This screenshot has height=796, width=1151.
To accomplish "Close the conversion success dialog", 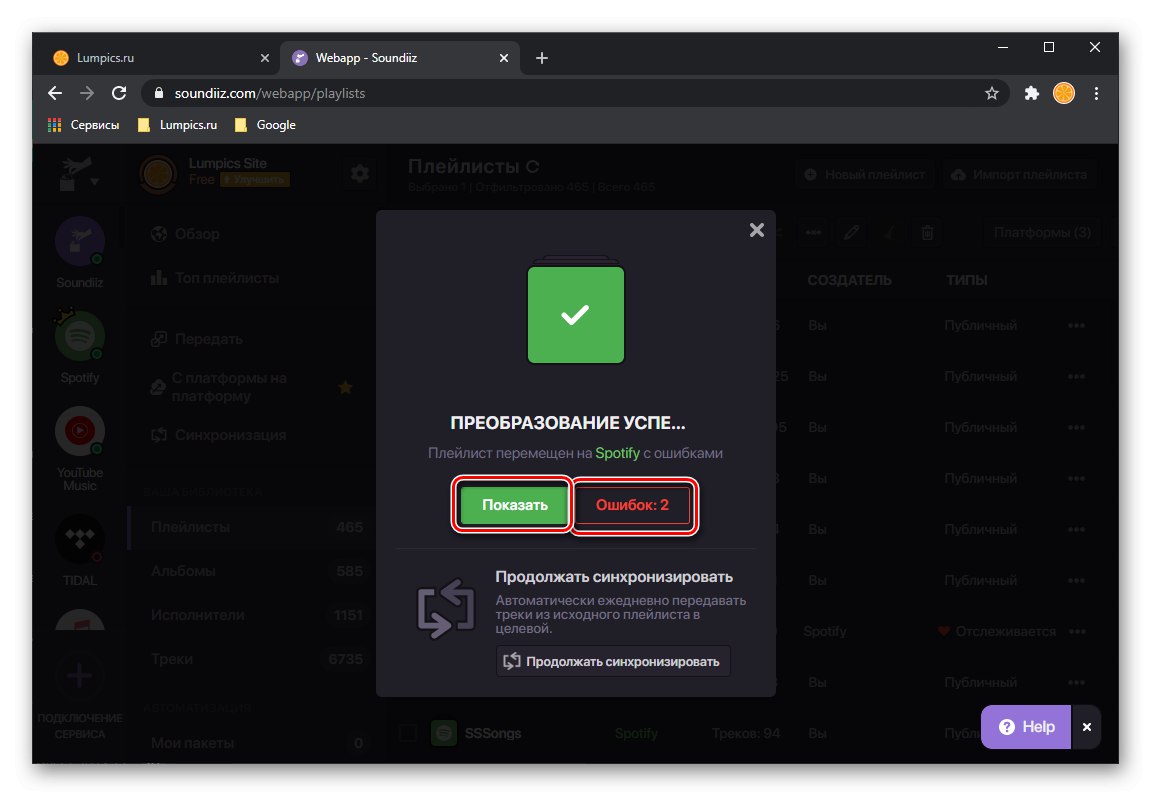I will click(757, 230).
